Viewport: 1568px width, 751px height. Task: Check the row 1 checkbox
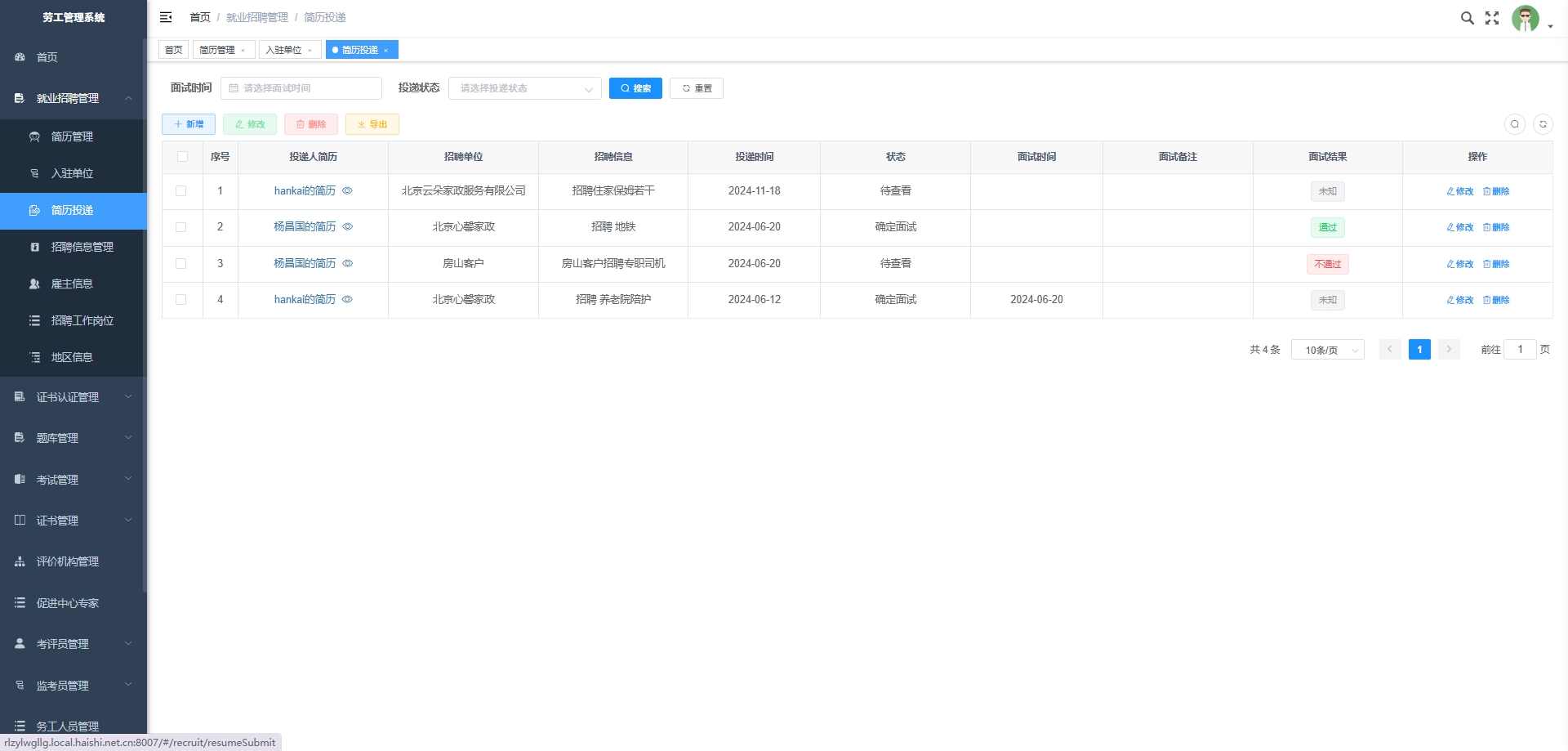click(181, 190)
